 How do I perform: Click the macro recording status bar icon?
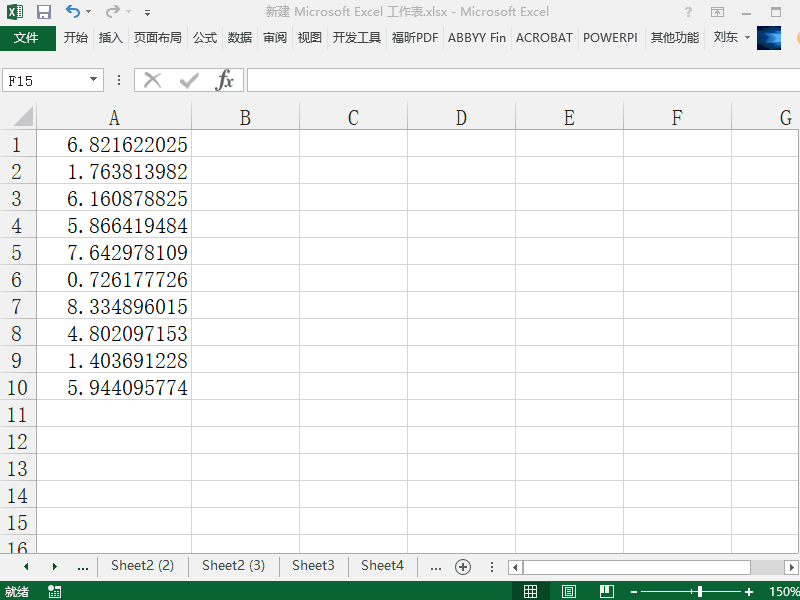tap(54, 591)
